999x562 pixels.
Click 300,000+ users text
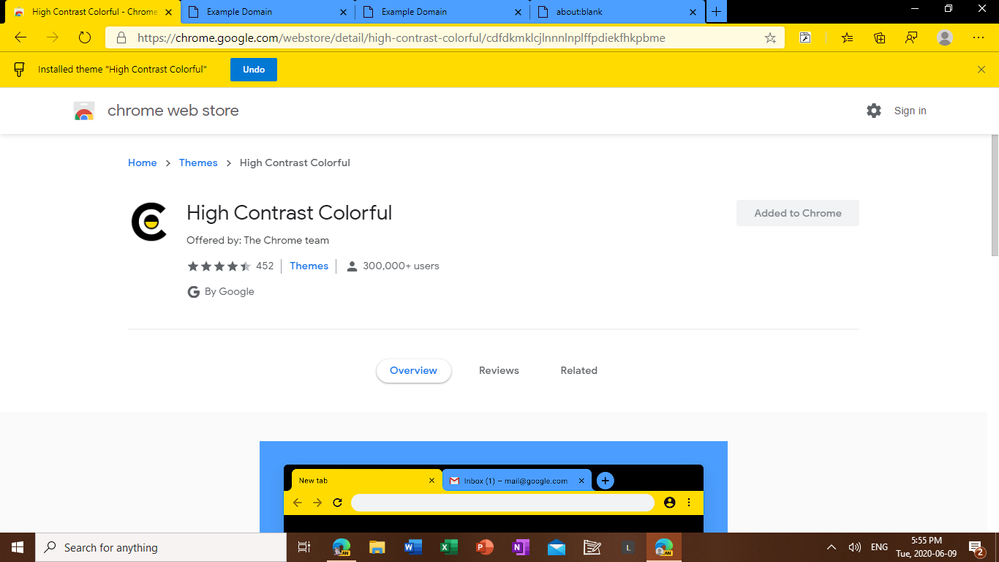pos(401,266)
